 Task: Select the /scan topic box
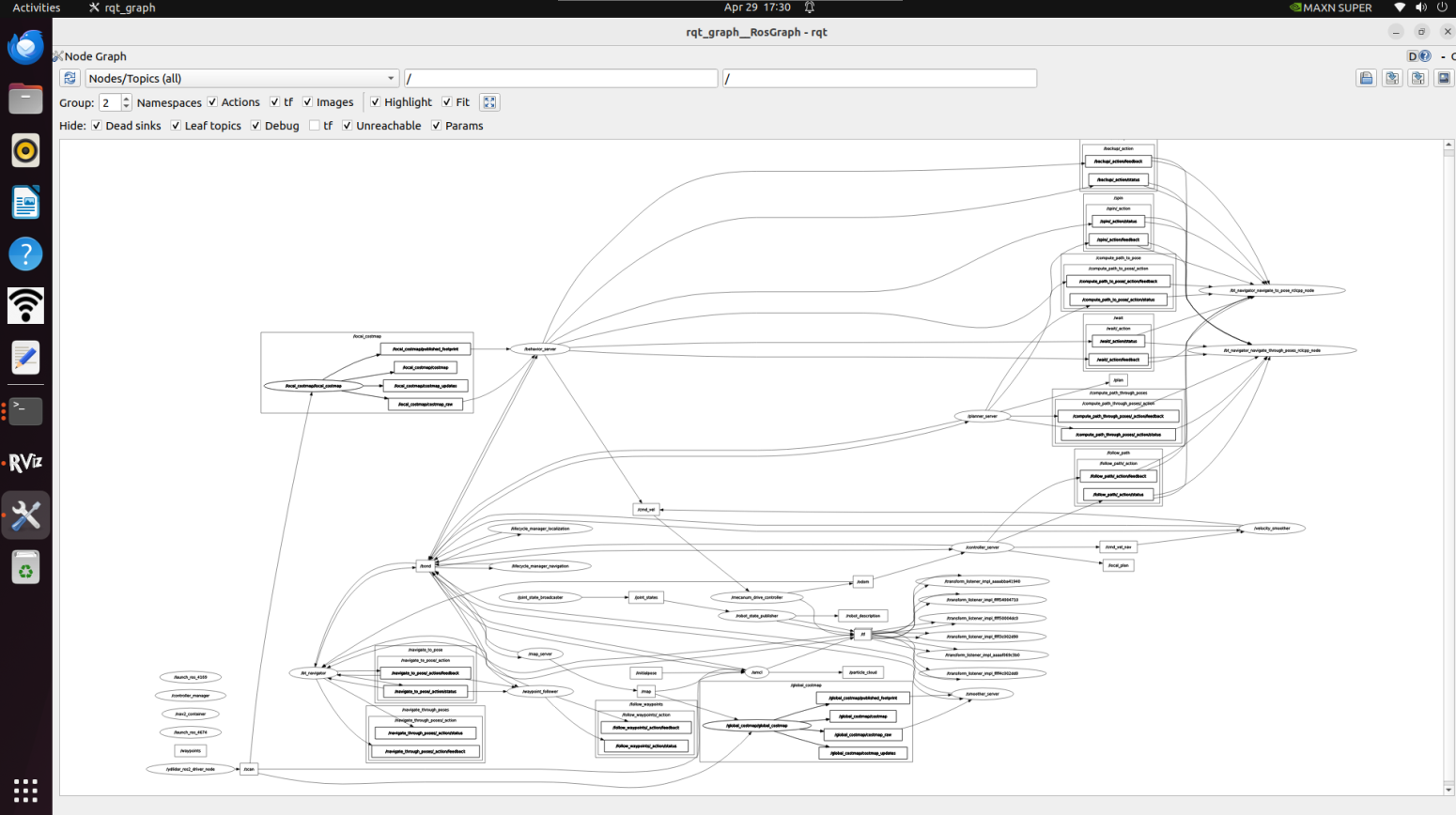pyautogui.click(x=248, y=769)
